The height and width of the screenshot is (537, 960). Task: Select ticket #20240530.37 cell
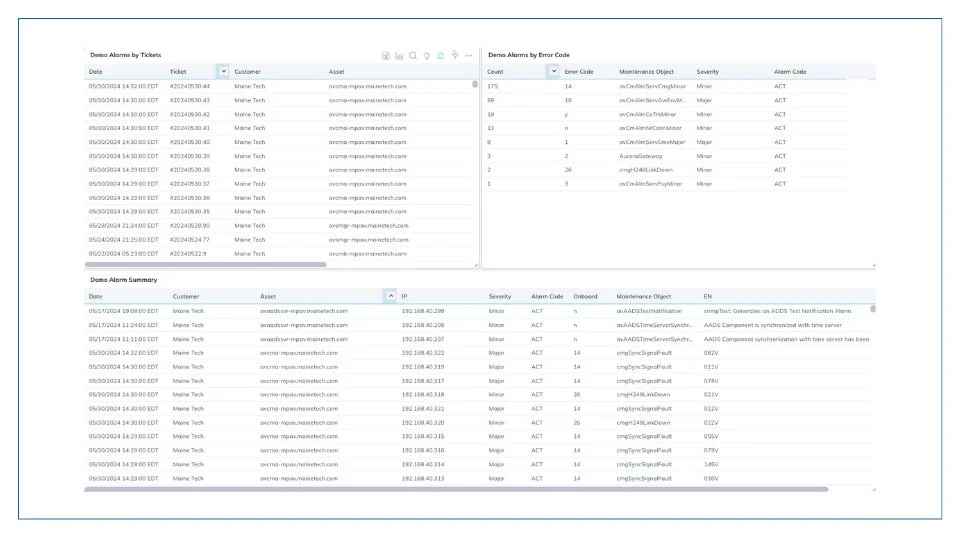pos(190,184)
